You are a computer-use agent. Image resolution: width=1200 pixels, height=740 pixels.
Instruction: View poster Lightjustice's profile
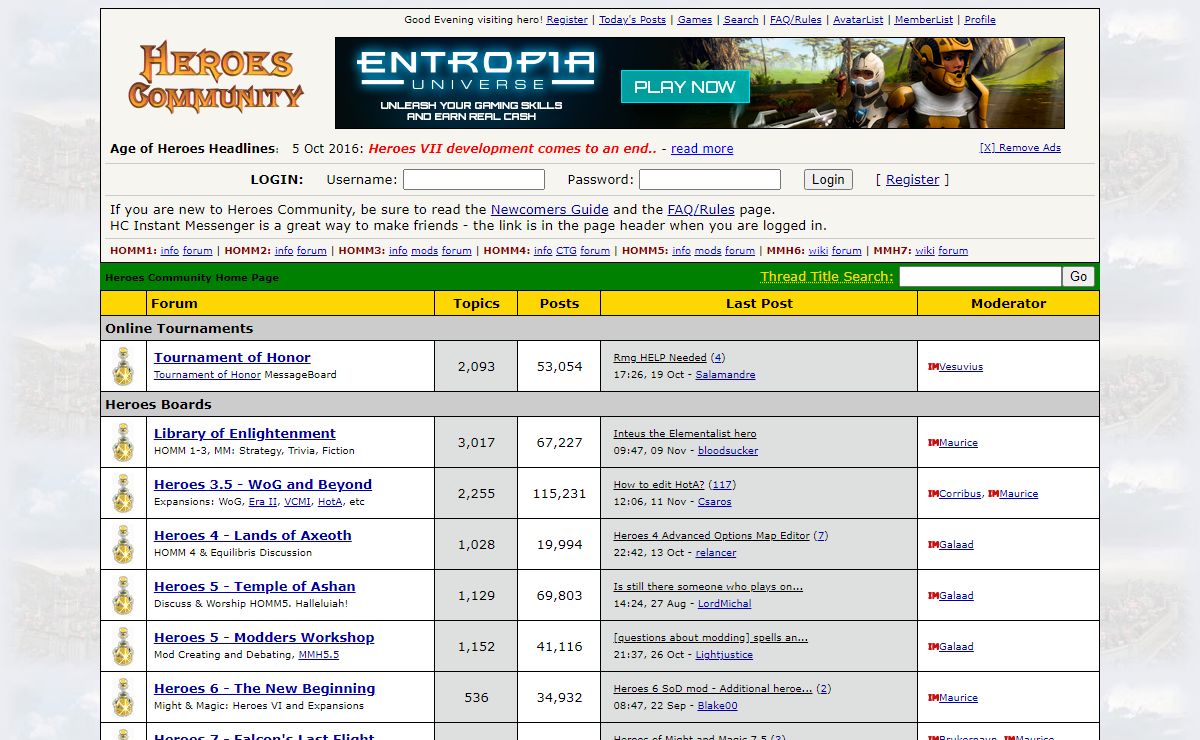coord(724,655)
